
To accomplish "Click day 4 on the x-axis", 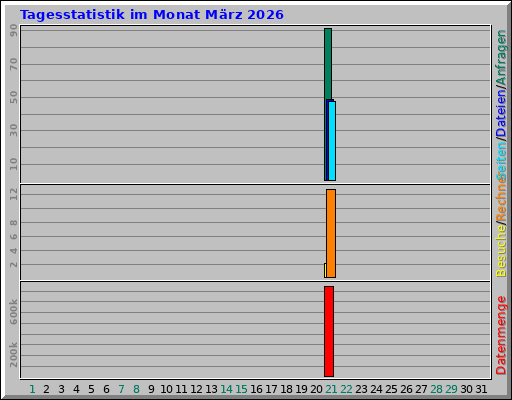I will coord(76,389).
